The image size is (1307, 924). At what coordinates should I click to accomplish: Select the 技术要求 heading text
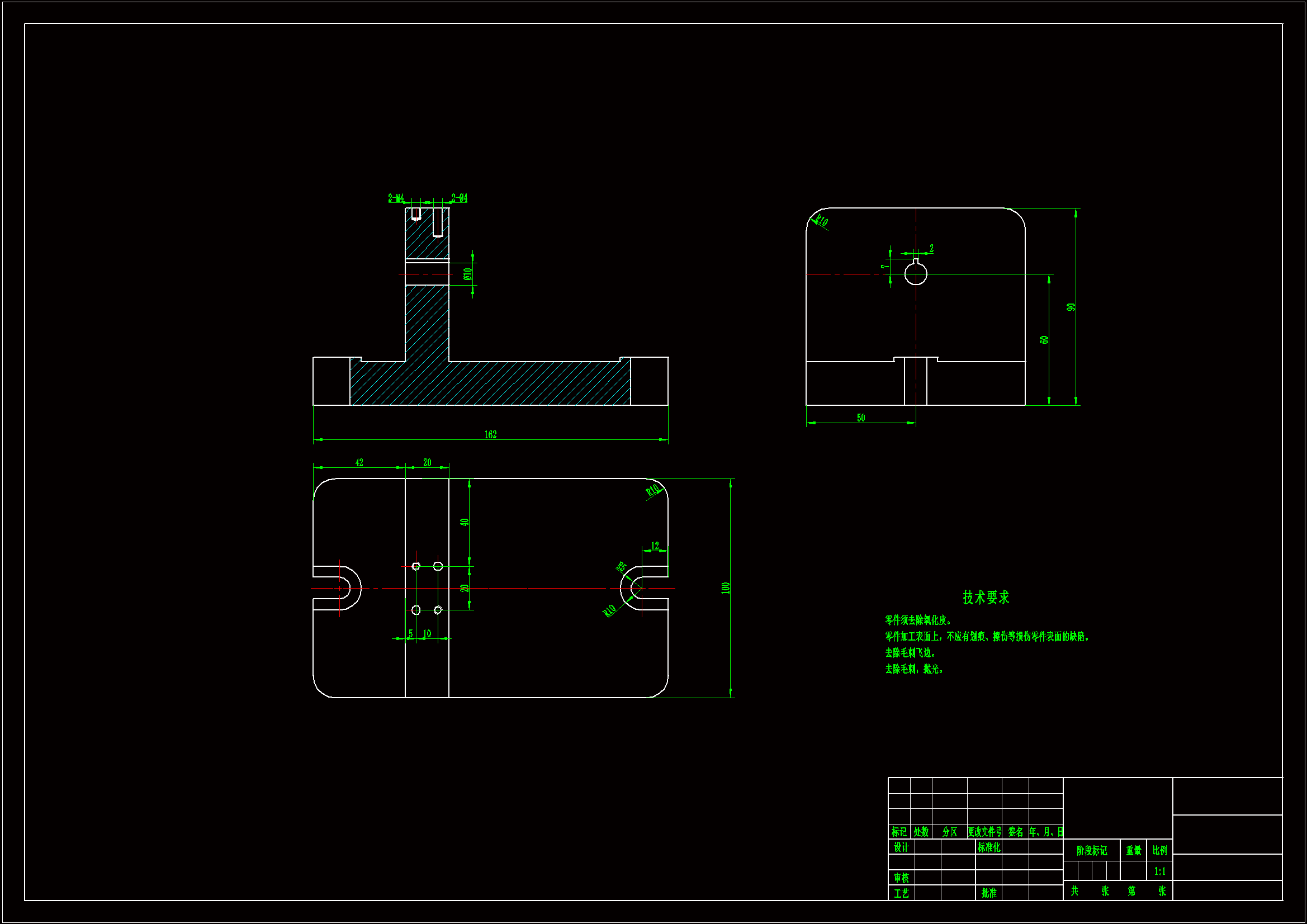pos(986,597)
